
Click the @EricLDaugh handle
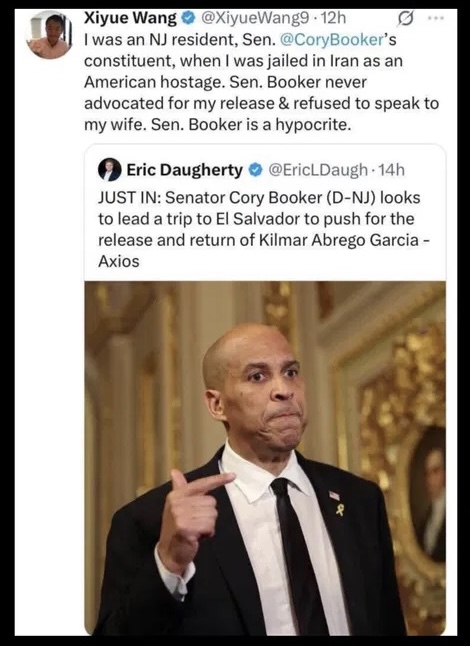pos(318,170)
